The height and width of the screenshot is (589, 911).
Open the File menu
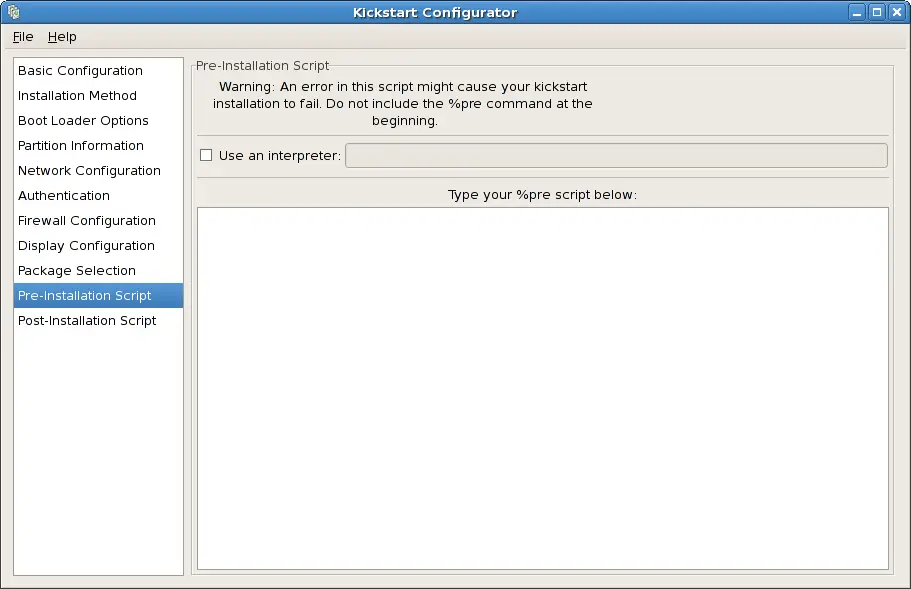tap(23, 37)
